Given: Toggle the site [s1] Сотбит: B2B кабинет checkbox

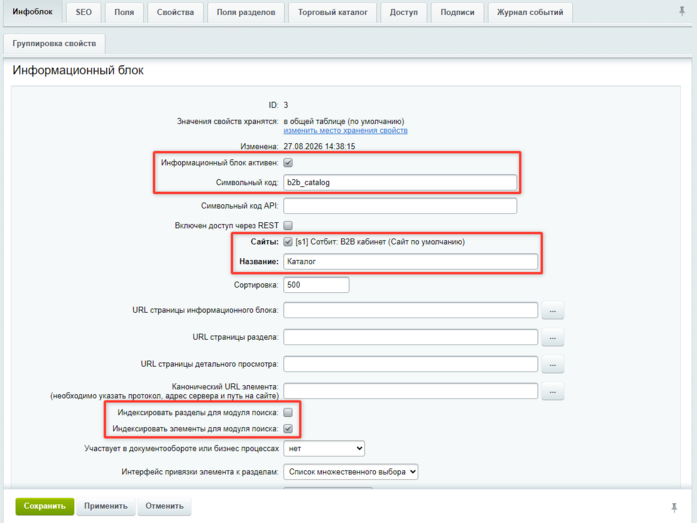Looking at the screenshot, I should point(288,242).
